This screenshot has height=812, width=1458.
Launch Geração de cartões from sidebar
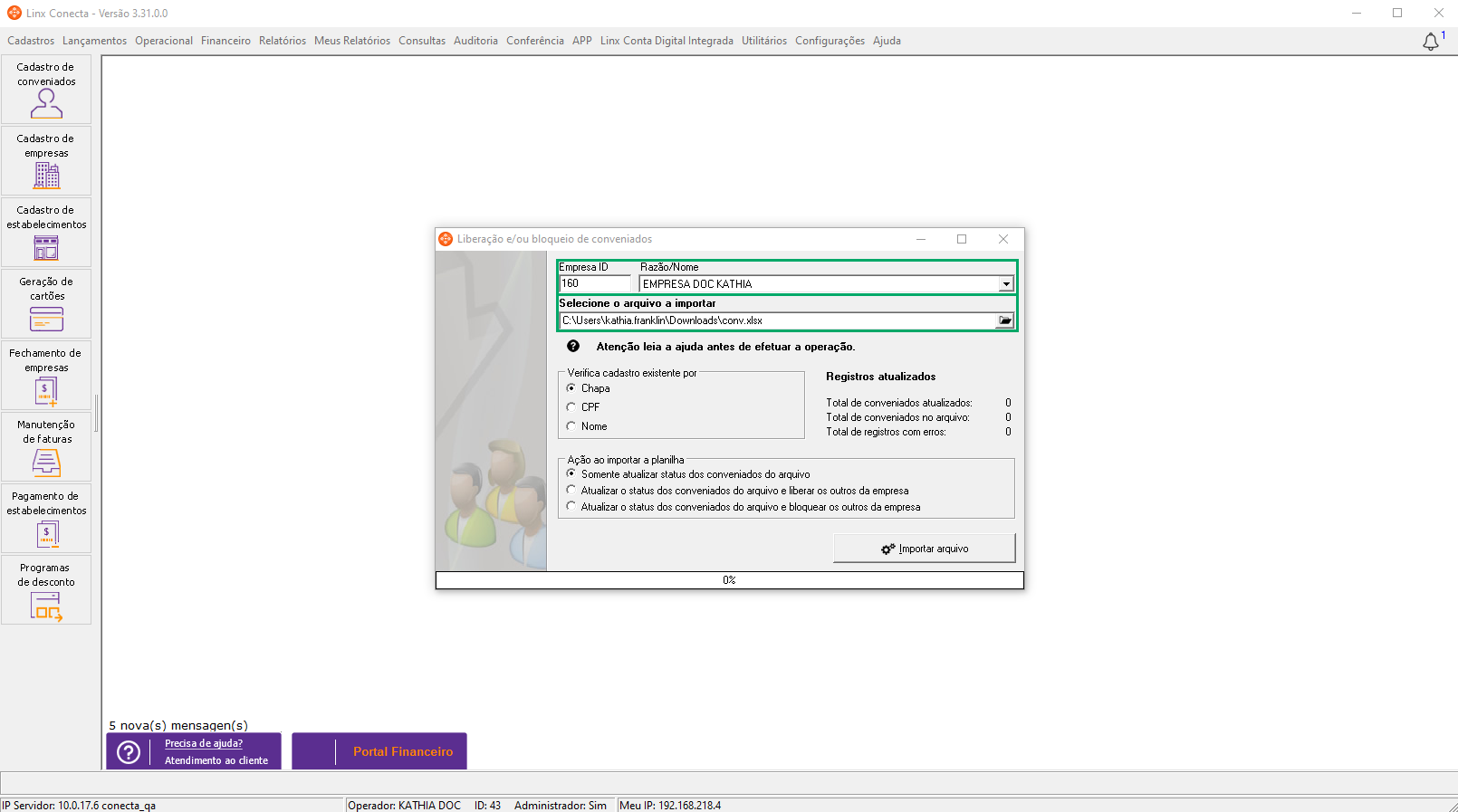(46, 304)
